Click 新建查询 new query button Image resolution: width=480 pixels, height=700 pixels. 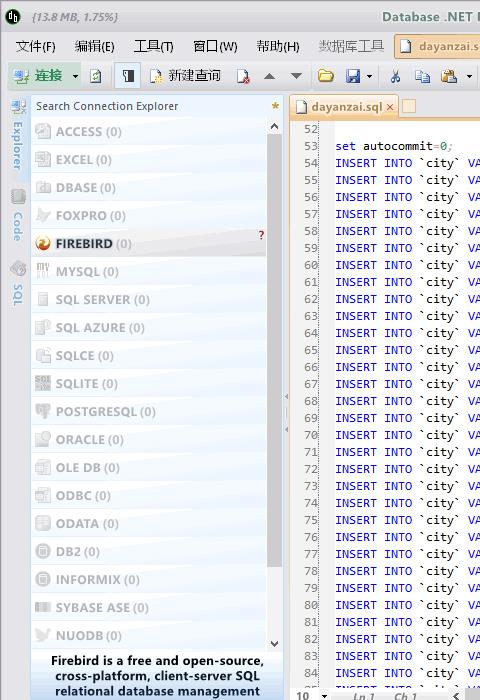tap(185, 76)
